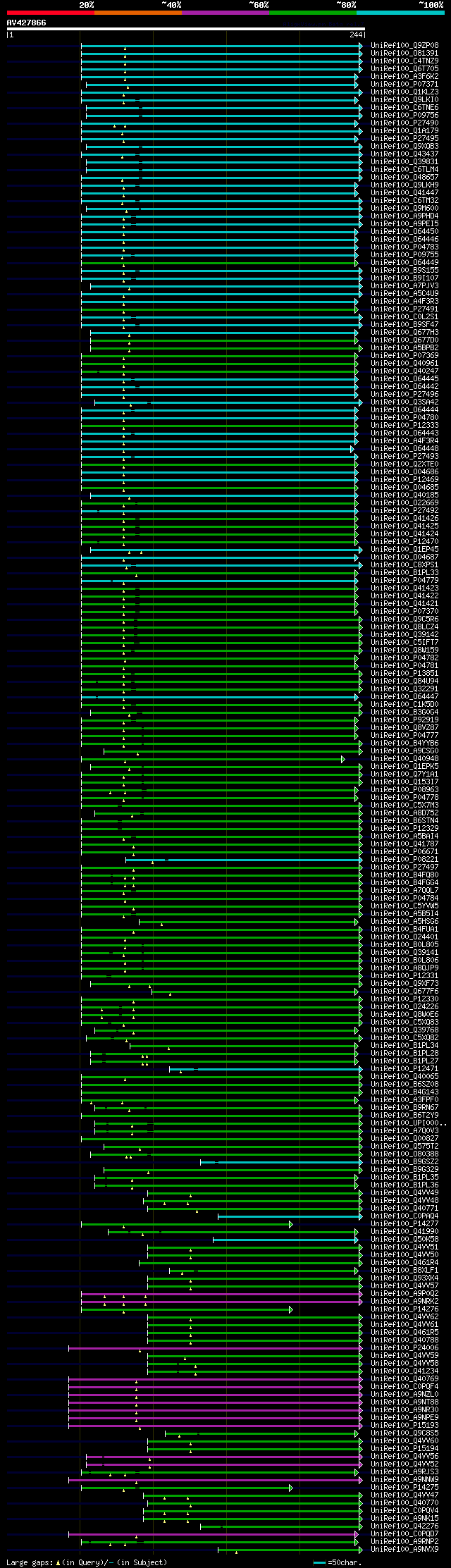This screenshot has height=1568, width=451.
Task: Select label UniRef100_P12329
Action: (404, 829)
